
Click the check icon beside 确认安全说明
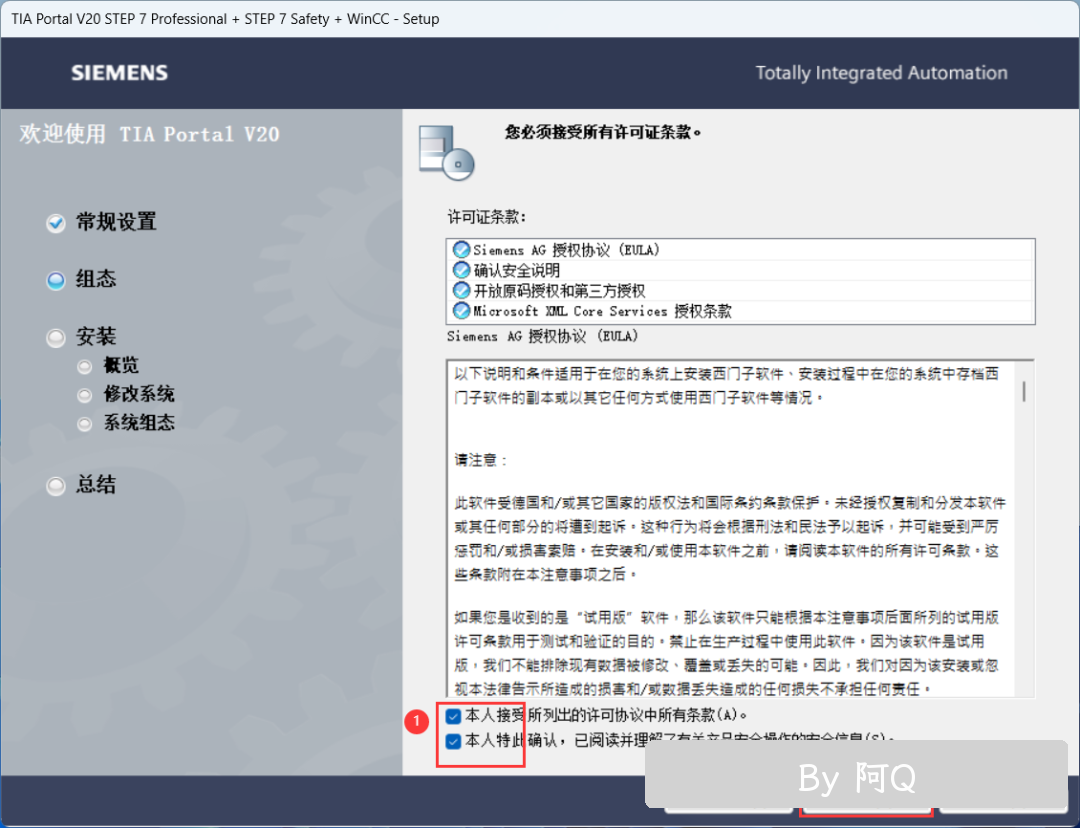(461, 270)
